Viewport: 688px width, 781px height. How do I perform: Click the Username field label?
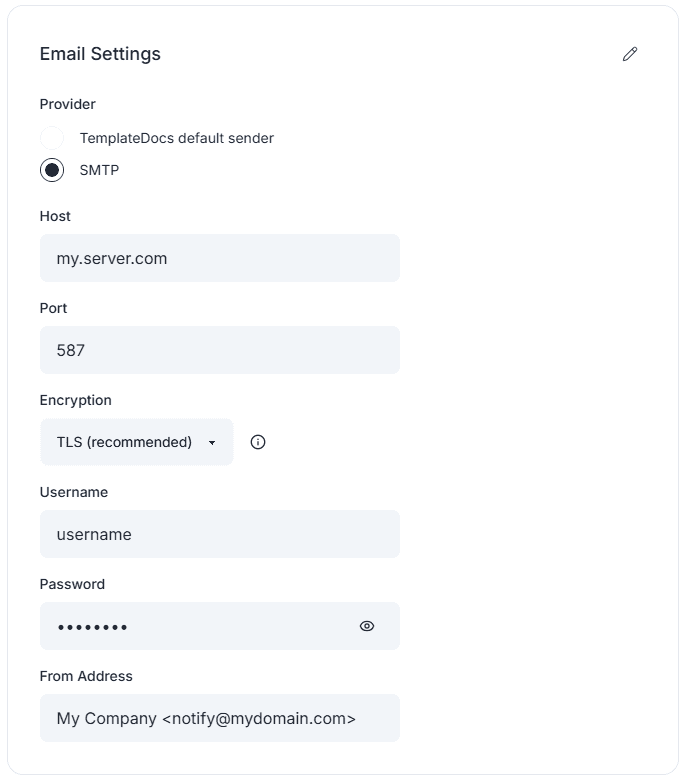click(x=74, y=492)
